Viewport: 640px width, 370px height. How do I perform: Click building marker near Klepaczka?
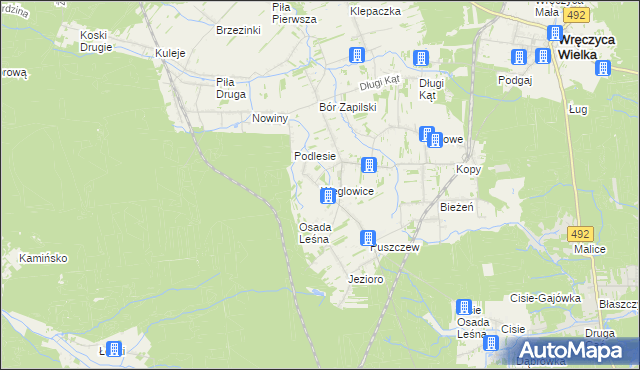click(357, 55)
